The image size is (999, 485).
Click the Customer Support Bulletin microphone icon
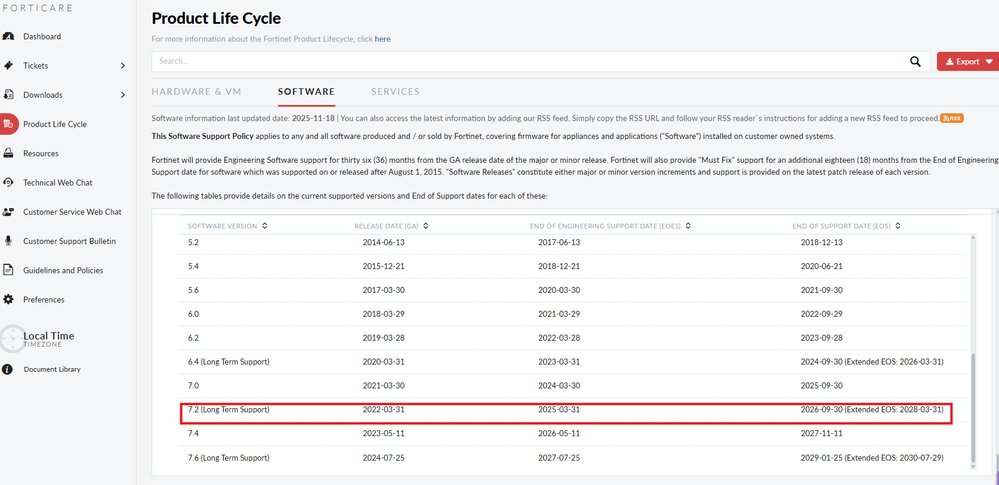click(x=8, y=241)
